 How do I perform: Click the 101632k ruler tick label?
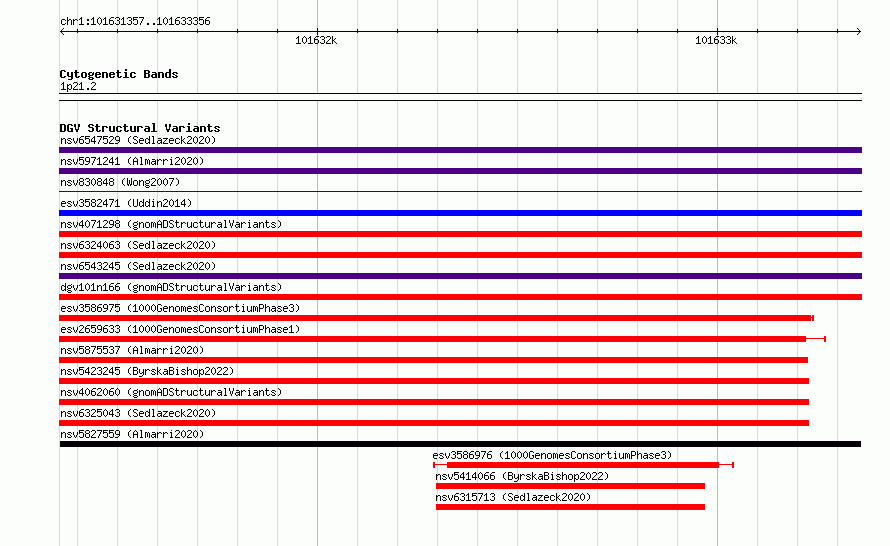click(x=316, y=40)
